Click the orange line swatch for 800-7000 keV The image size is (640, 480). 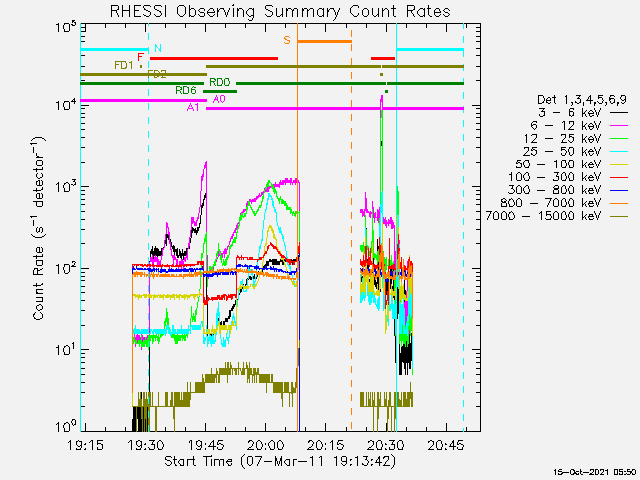619,203
